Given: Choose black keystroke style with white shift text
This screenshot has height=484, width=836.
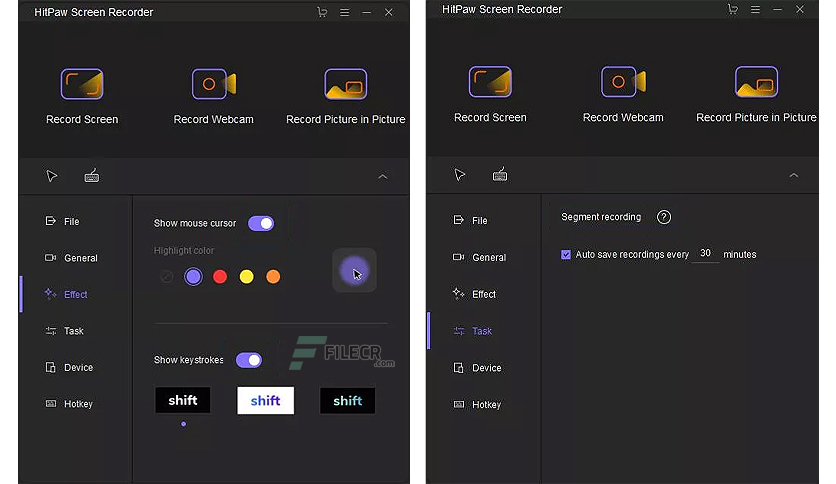Looking at the screenshot, I should click(183, 400).
